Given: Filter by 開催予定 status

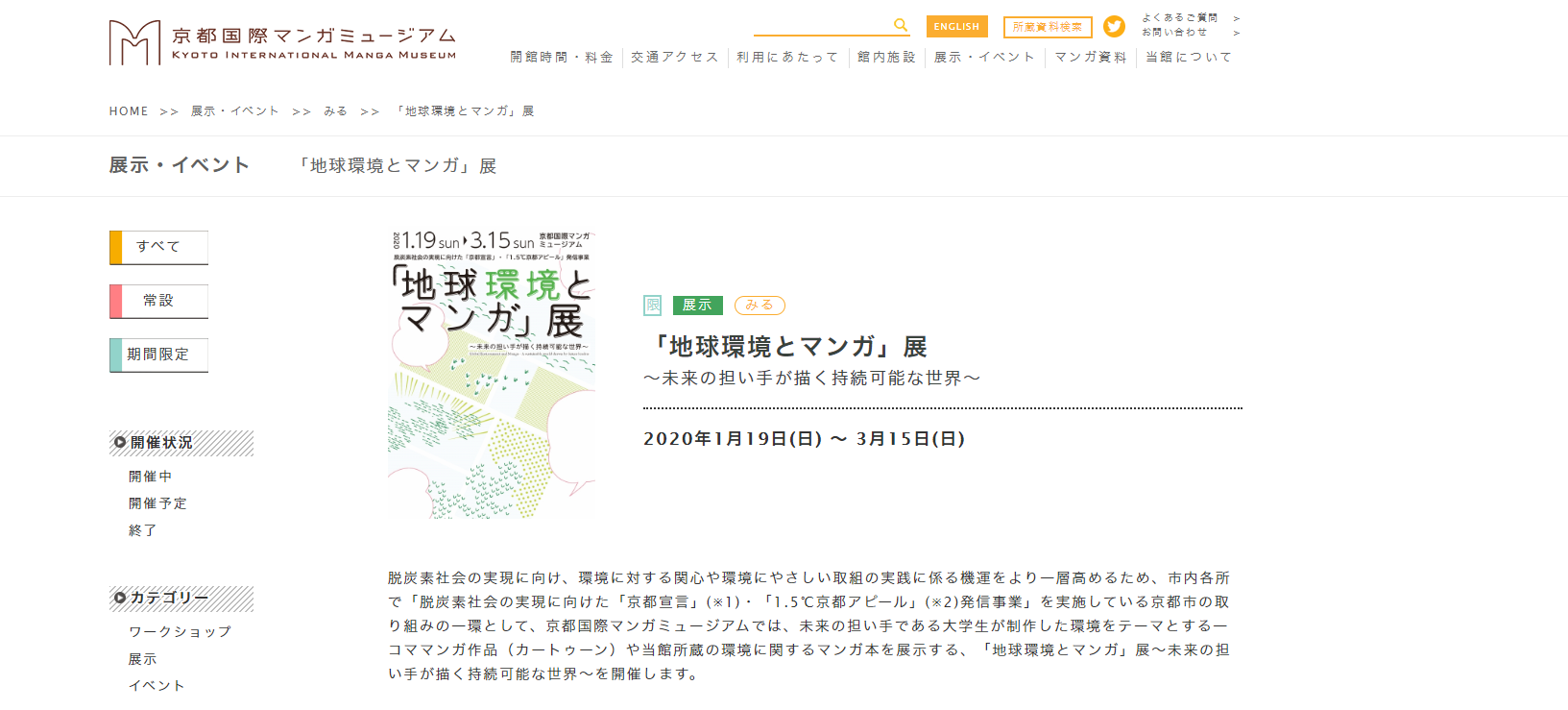Looking at the screenshot, I should tap(157, 503).
